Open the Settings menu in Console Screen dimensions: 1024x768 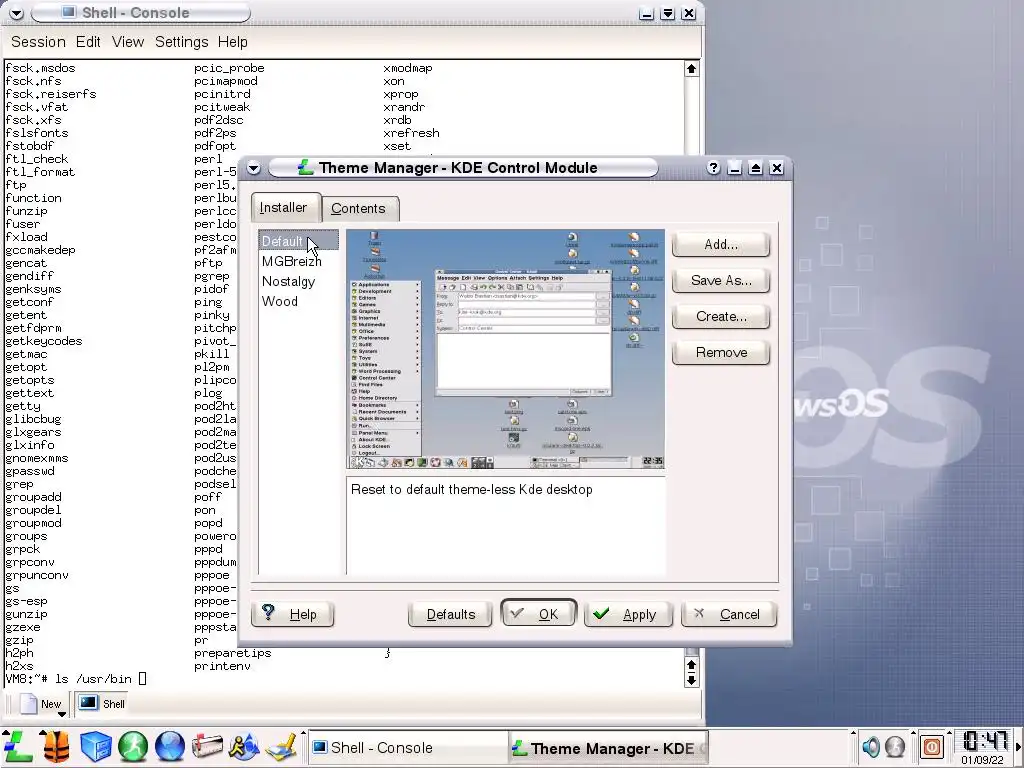point(182,42)
